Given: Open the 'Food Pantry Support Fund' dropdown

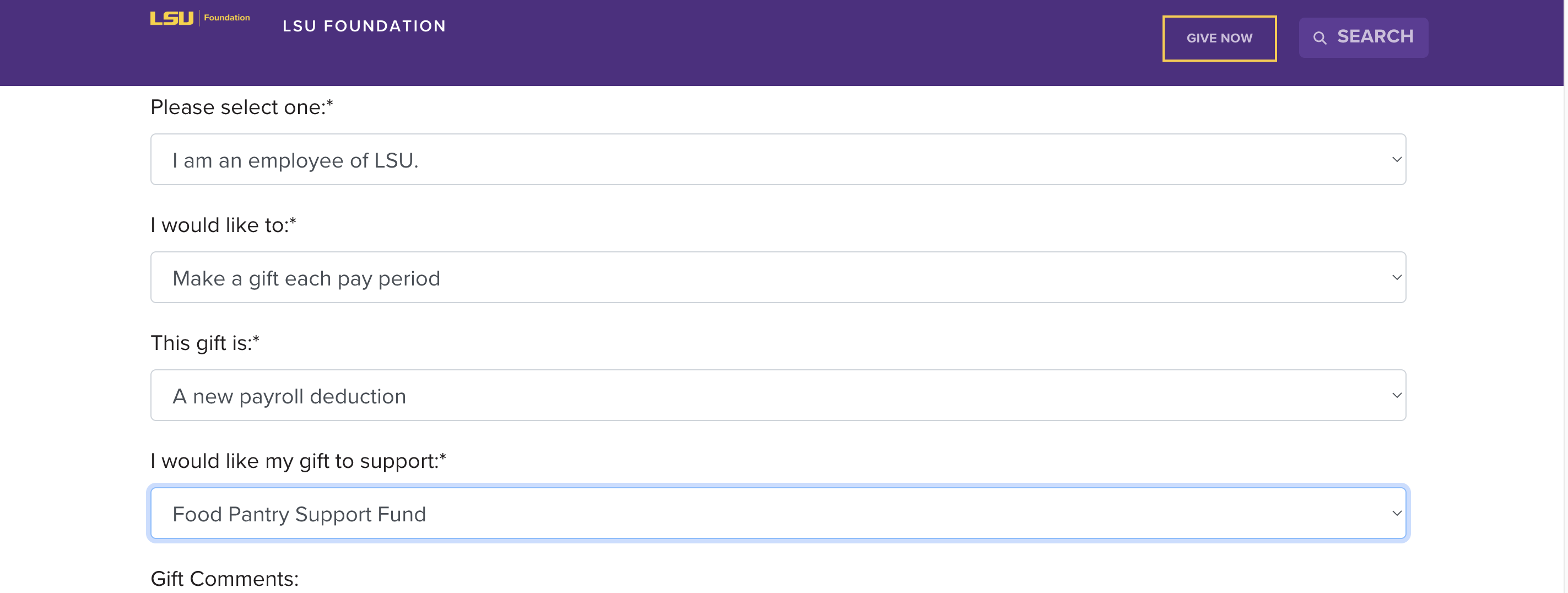Looking at the screenshot, I should tap(778, 514).
